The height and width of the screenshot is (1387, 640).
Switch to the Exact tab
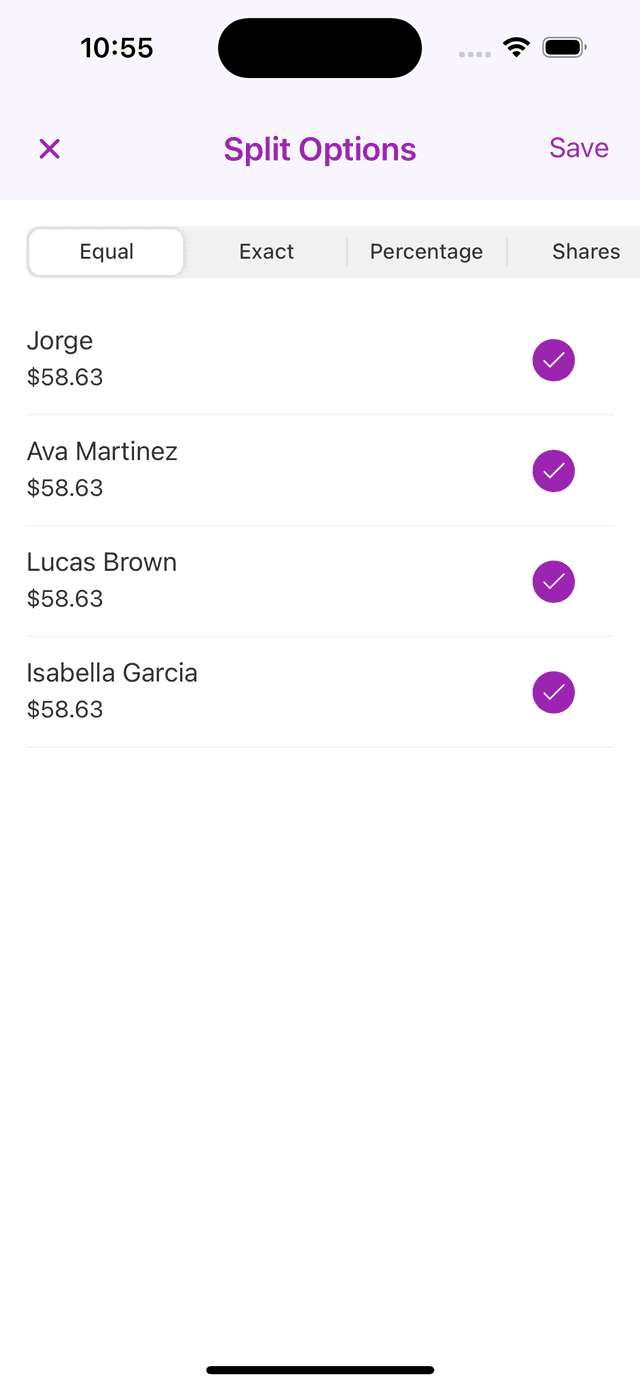coord(266,252)
